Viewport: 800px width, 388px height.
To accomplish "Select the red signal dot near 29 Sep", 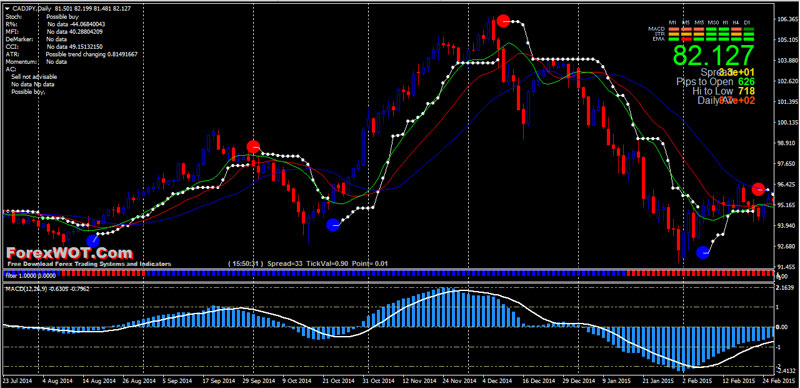I will coord(253,147).
